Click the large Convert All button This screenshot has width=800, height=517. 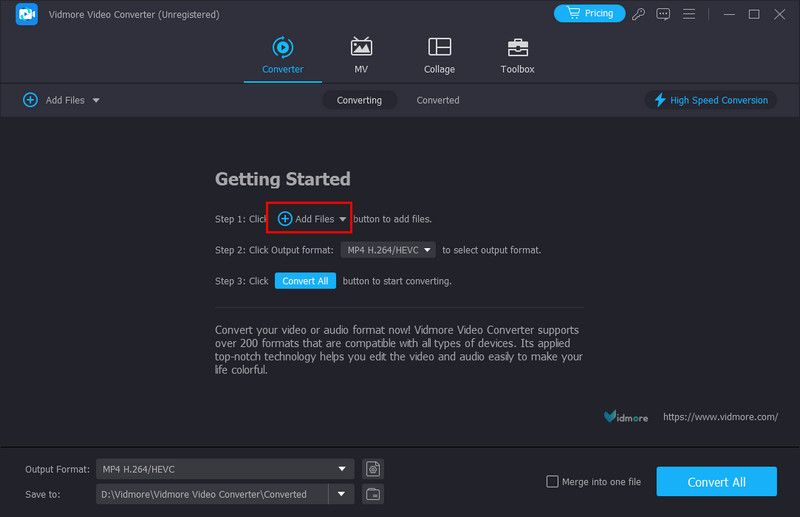716,481
